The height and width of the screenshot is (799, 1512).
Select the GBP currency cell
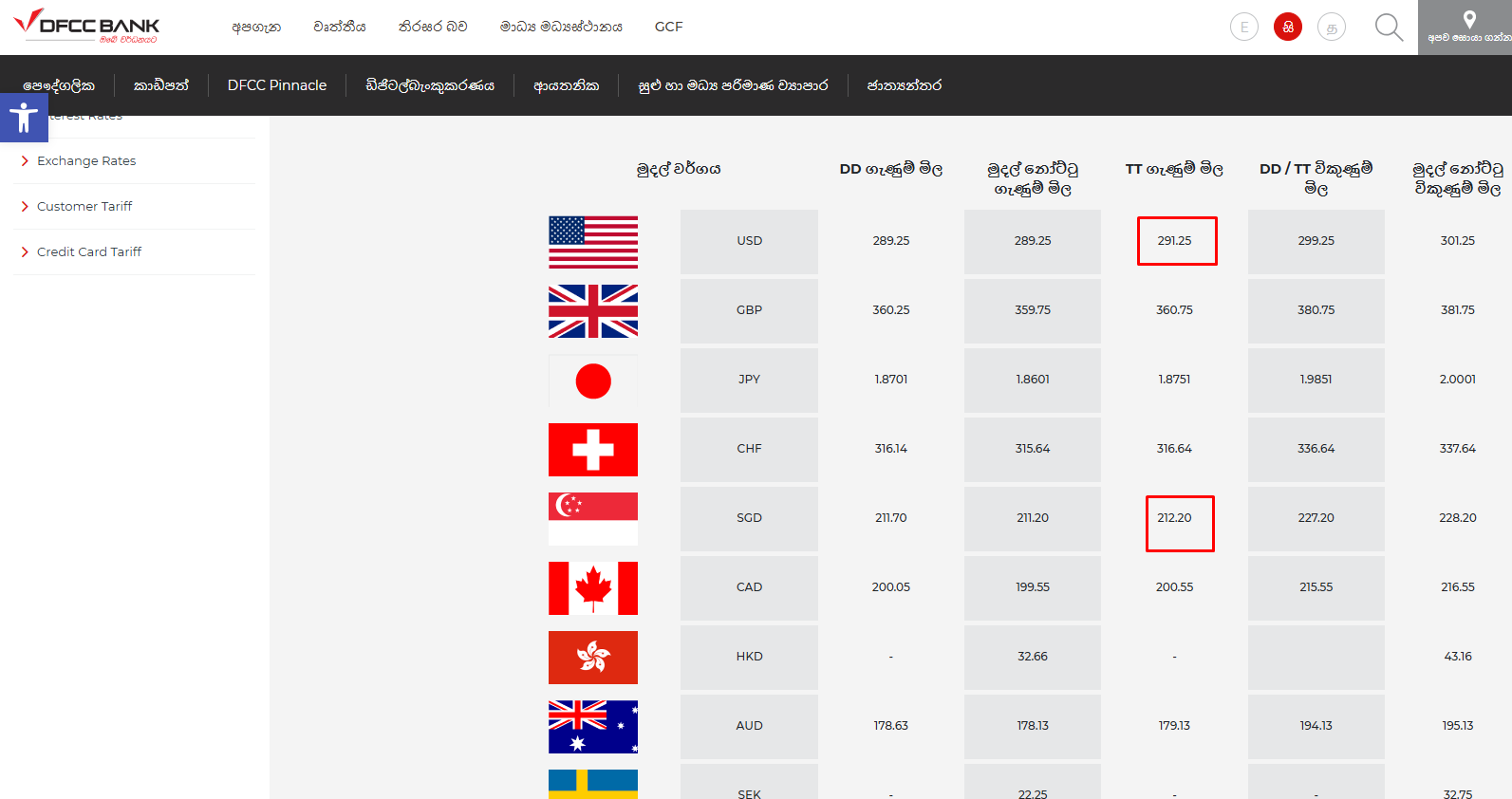point(749,310)
